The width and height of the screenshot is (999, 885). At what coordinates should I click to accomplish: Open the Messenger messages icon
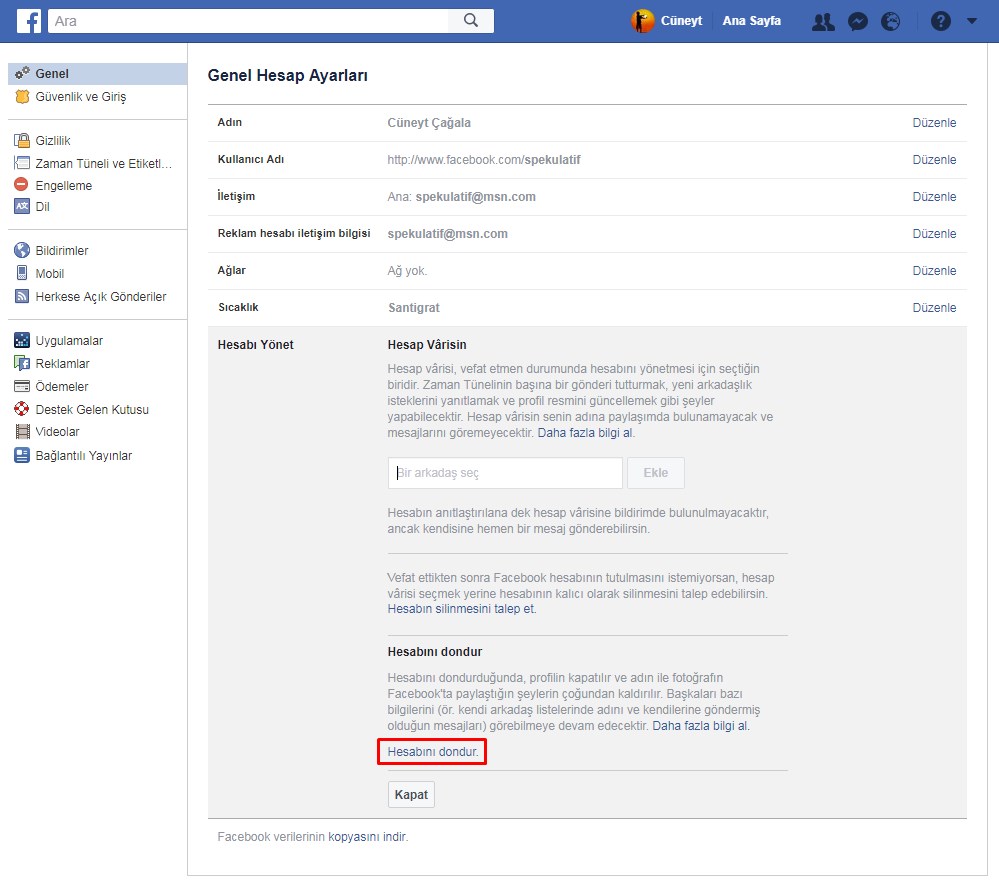coord(857,21)
